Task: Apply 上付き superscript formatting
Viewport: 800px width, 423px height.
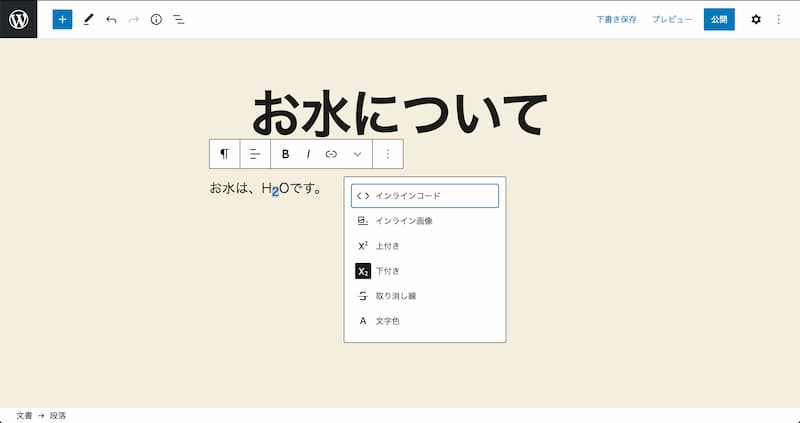Action: click(x=425, y=246)
